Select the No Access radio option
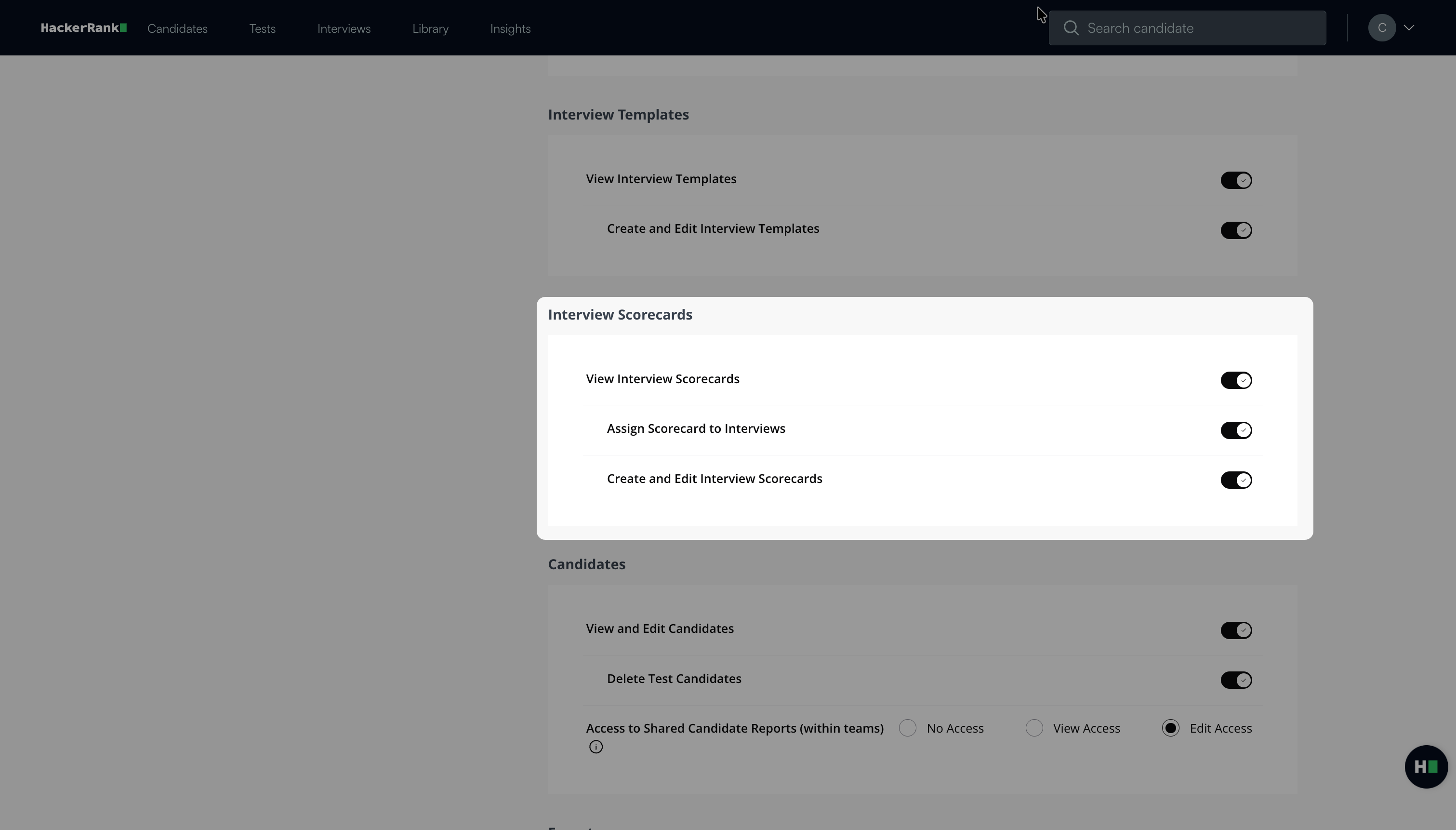1456x830 pixels. point(907,728)
